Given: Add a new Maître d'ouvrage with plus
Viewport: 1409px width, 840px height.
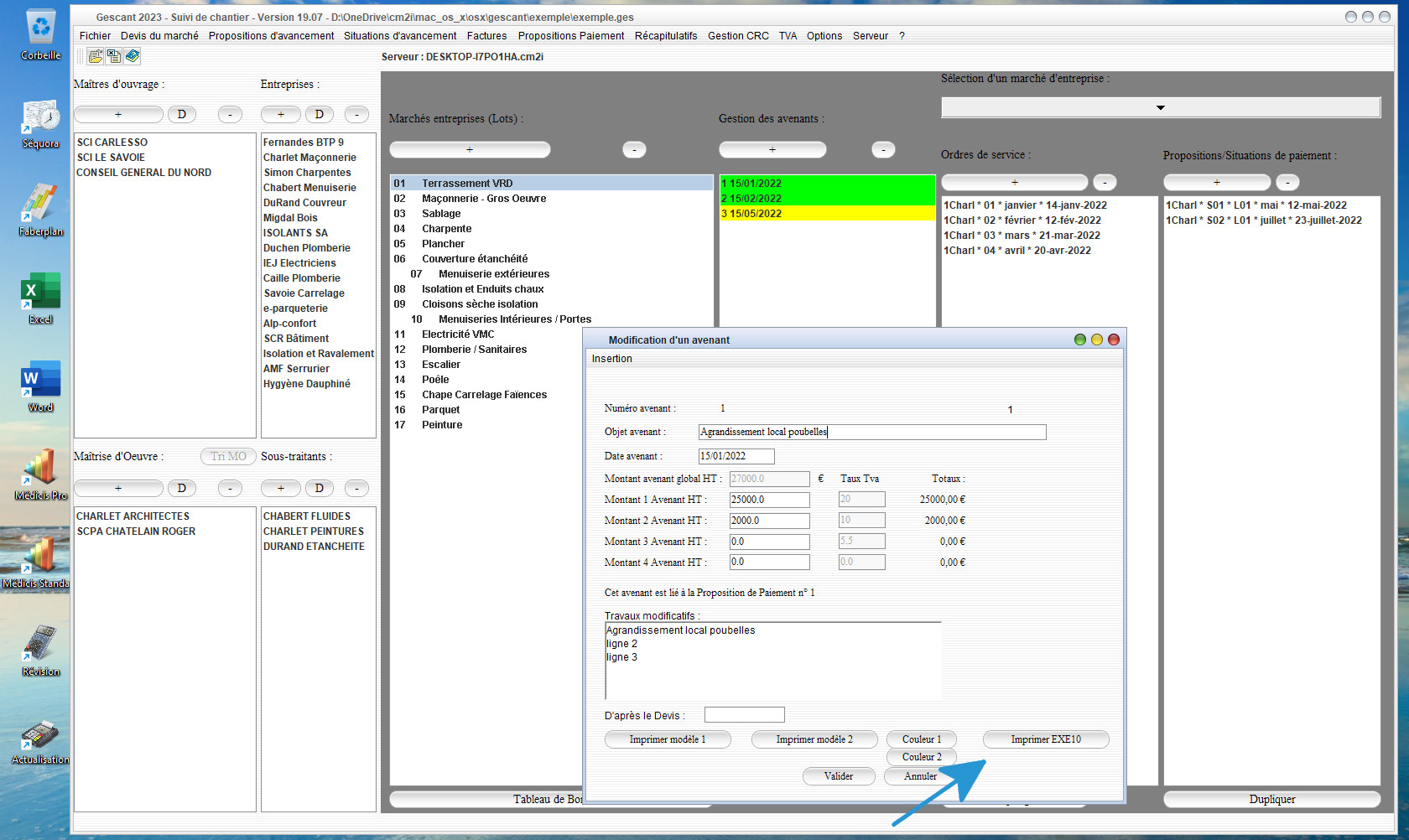Looking at the screenshot, I should pos(118,114).
